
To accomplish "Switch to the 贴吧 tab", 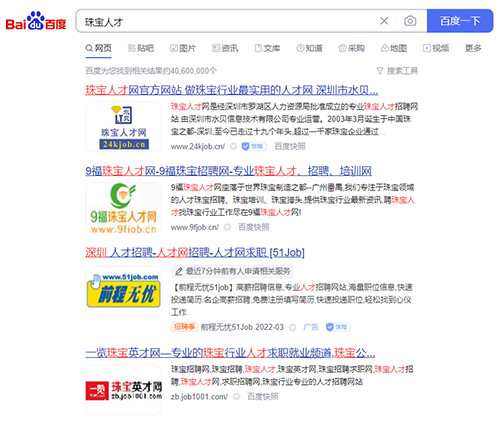I will pos(141,48).
